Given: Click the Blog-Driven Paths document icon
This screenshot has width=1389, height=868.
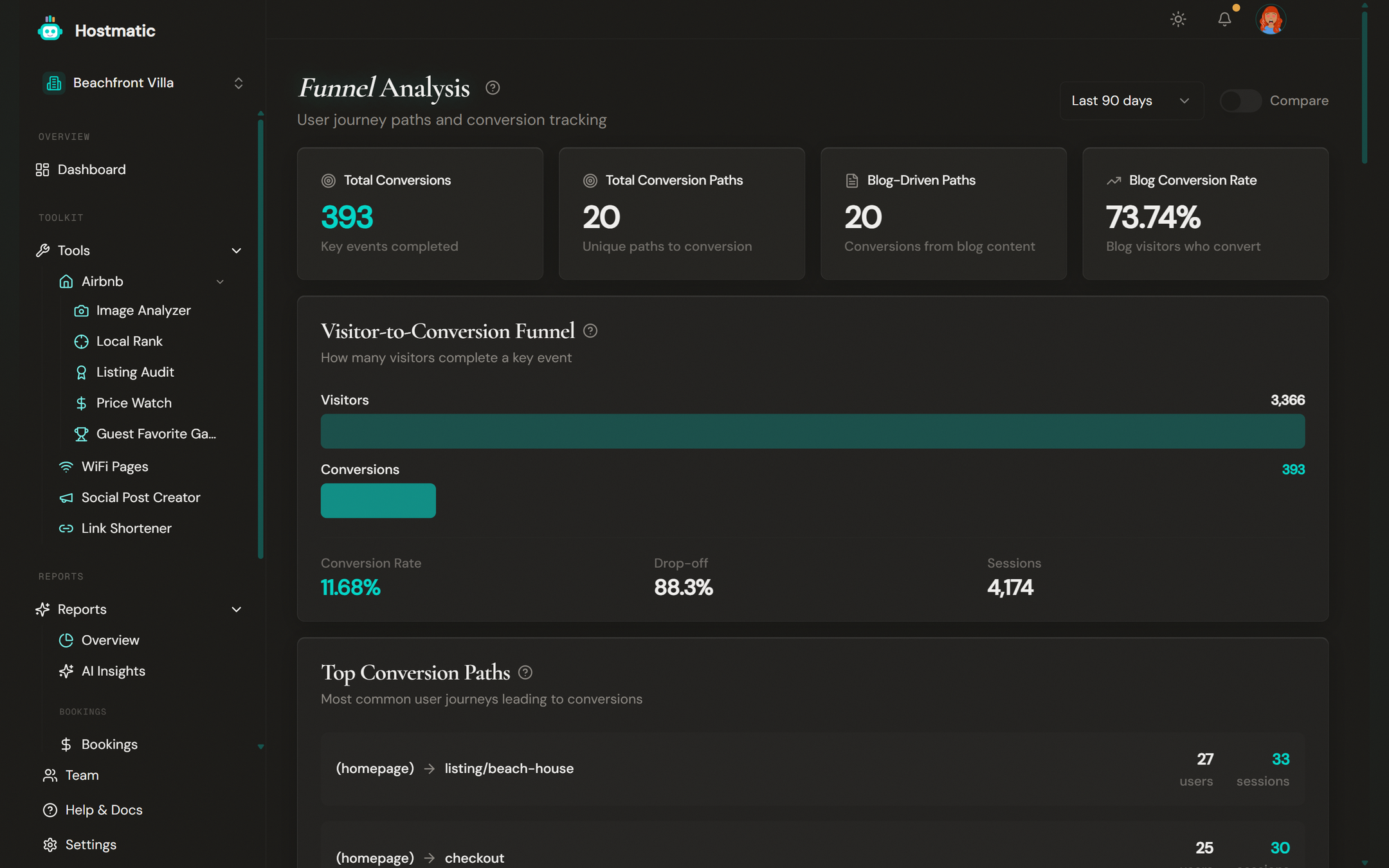Looking at the screenshot, I should point(852,181).
